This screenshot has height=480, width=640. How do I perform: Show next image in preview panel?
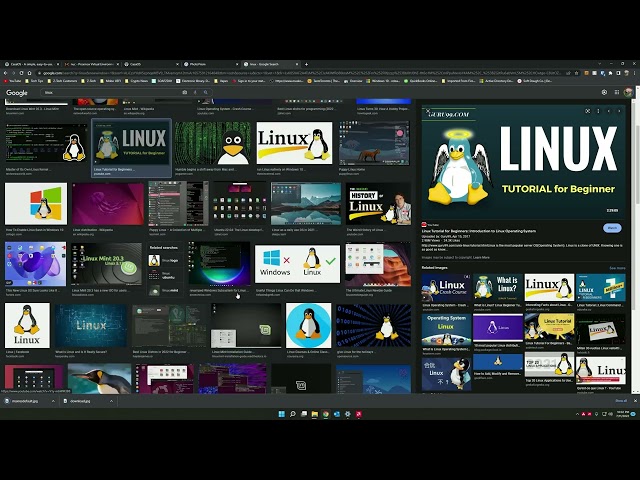619,111
